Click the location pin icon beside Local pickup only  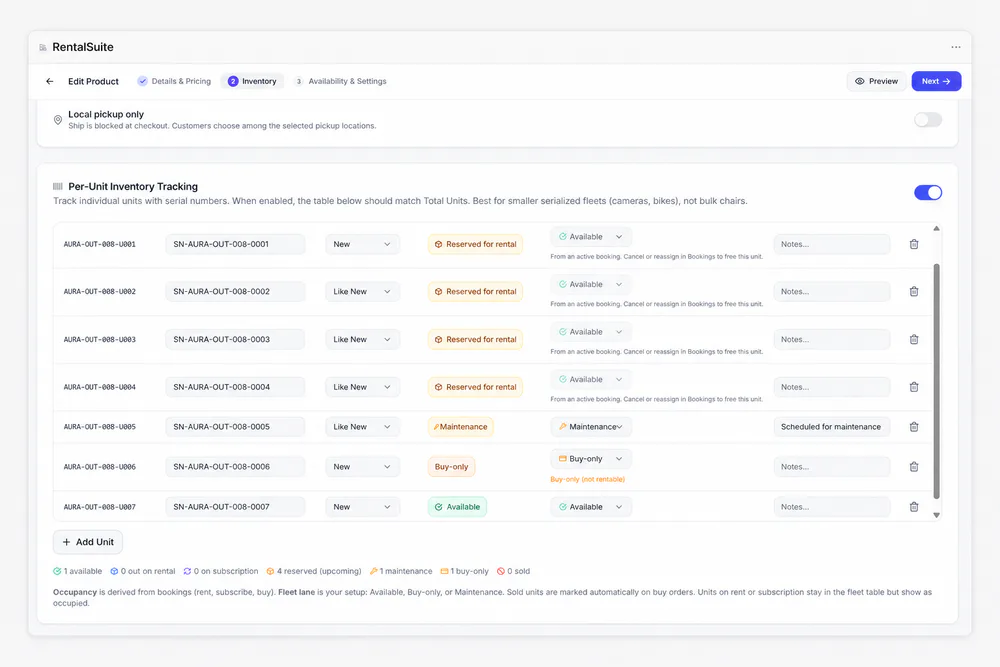point(57,120)
